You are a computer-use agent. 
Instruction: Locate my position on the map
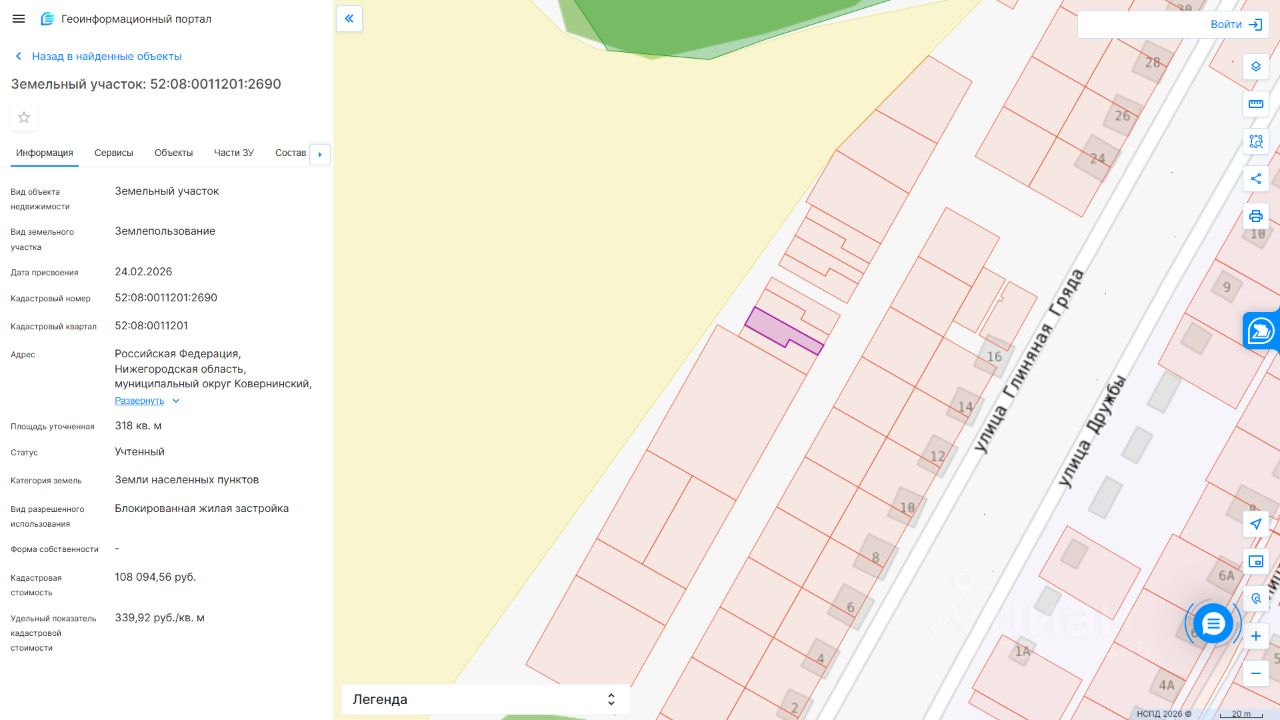coord(1256,524)
